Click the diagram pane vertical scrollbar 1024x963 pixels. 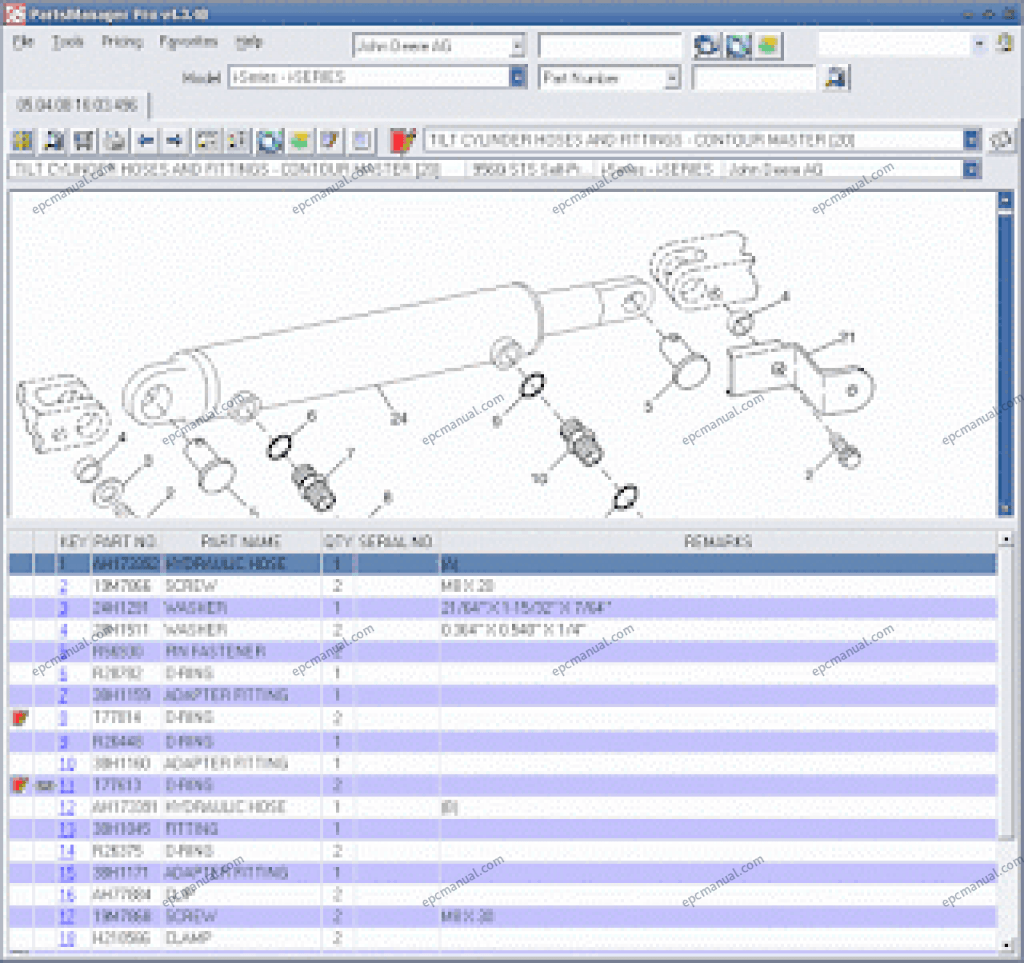tap(1005, 353)
